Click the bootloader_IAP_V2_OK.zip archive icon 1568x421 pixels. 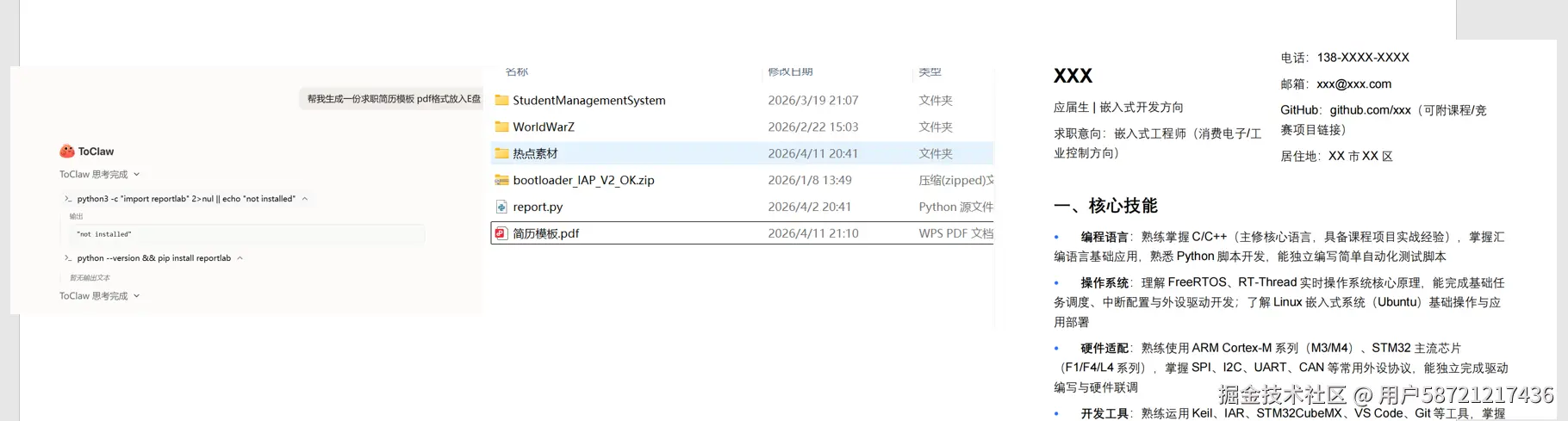[501, 181]
